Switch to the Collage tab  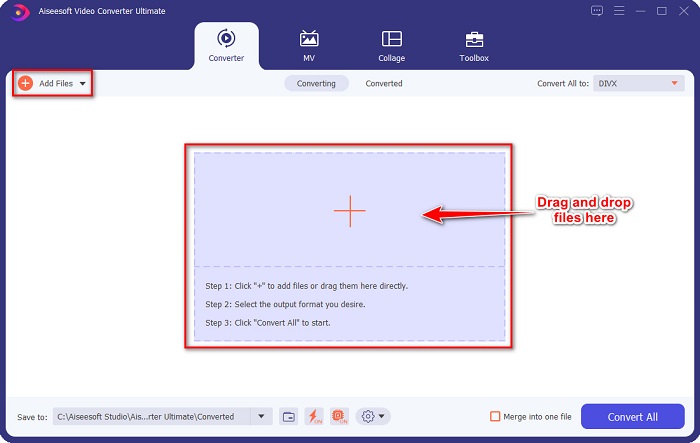[x=392, y=46]
